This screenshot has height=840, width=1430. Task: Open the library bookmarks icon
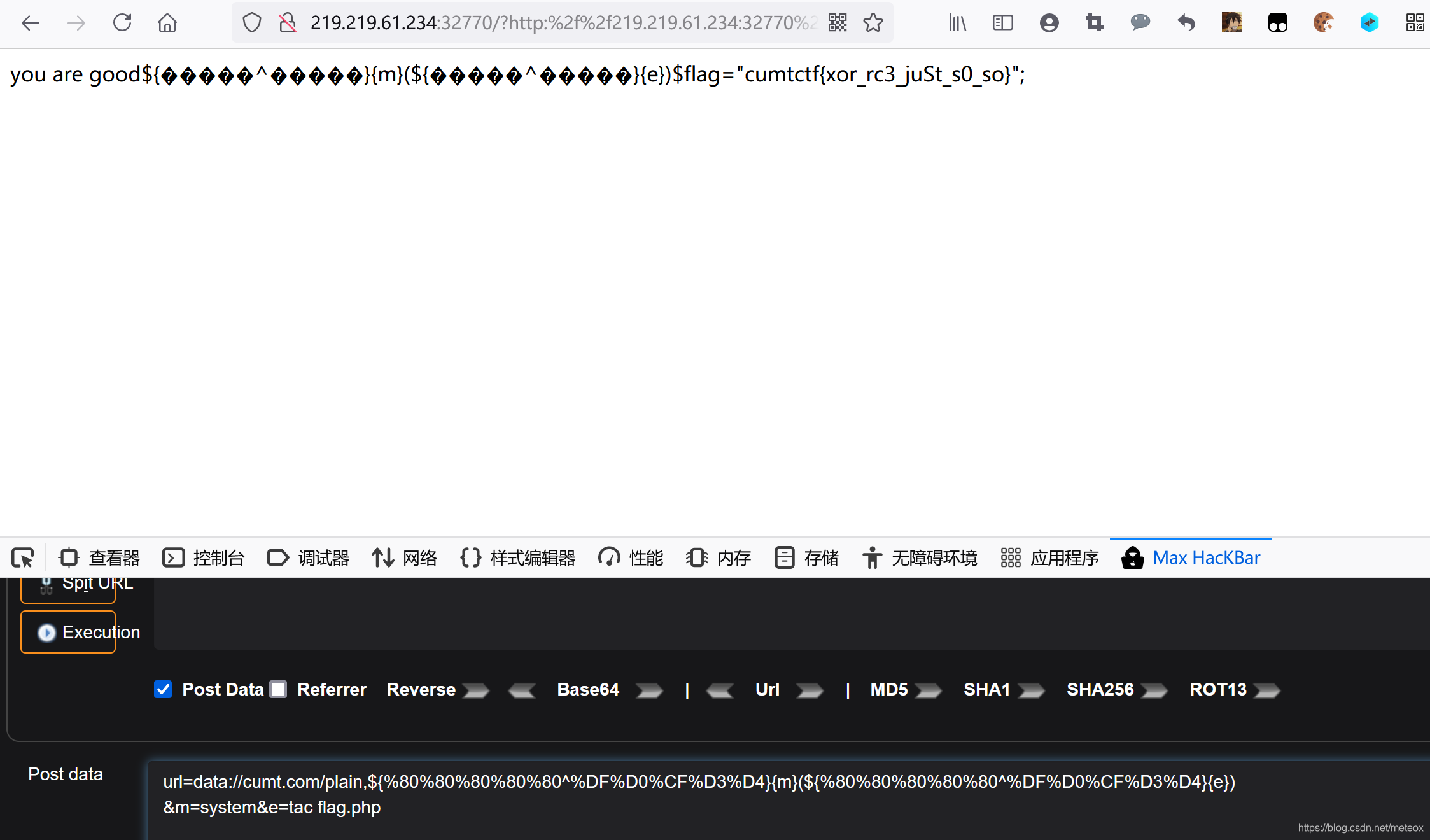[x=957, y=23]
